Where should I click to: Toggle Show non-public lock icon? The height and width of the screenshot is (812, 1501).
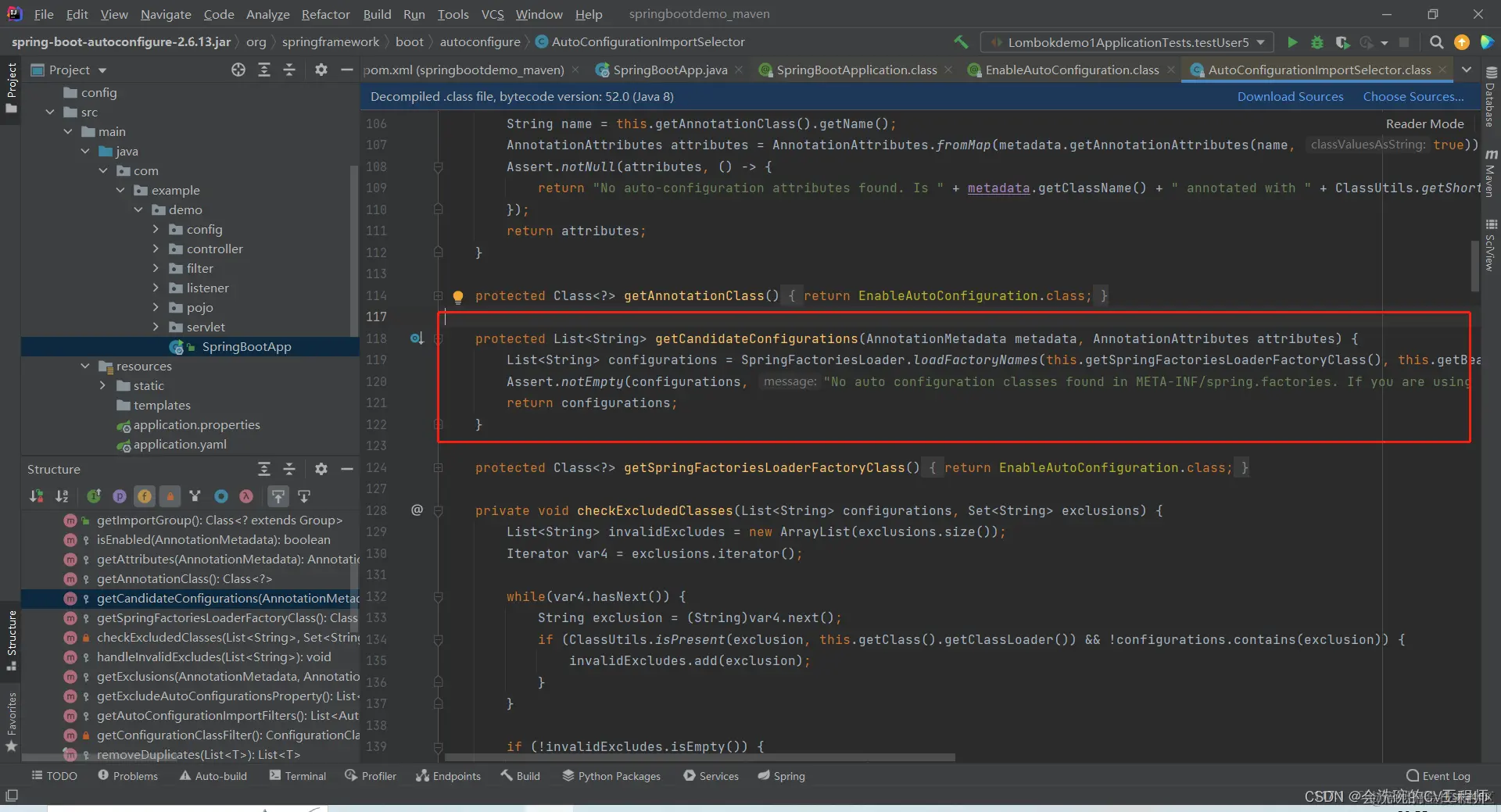(170, 496)
